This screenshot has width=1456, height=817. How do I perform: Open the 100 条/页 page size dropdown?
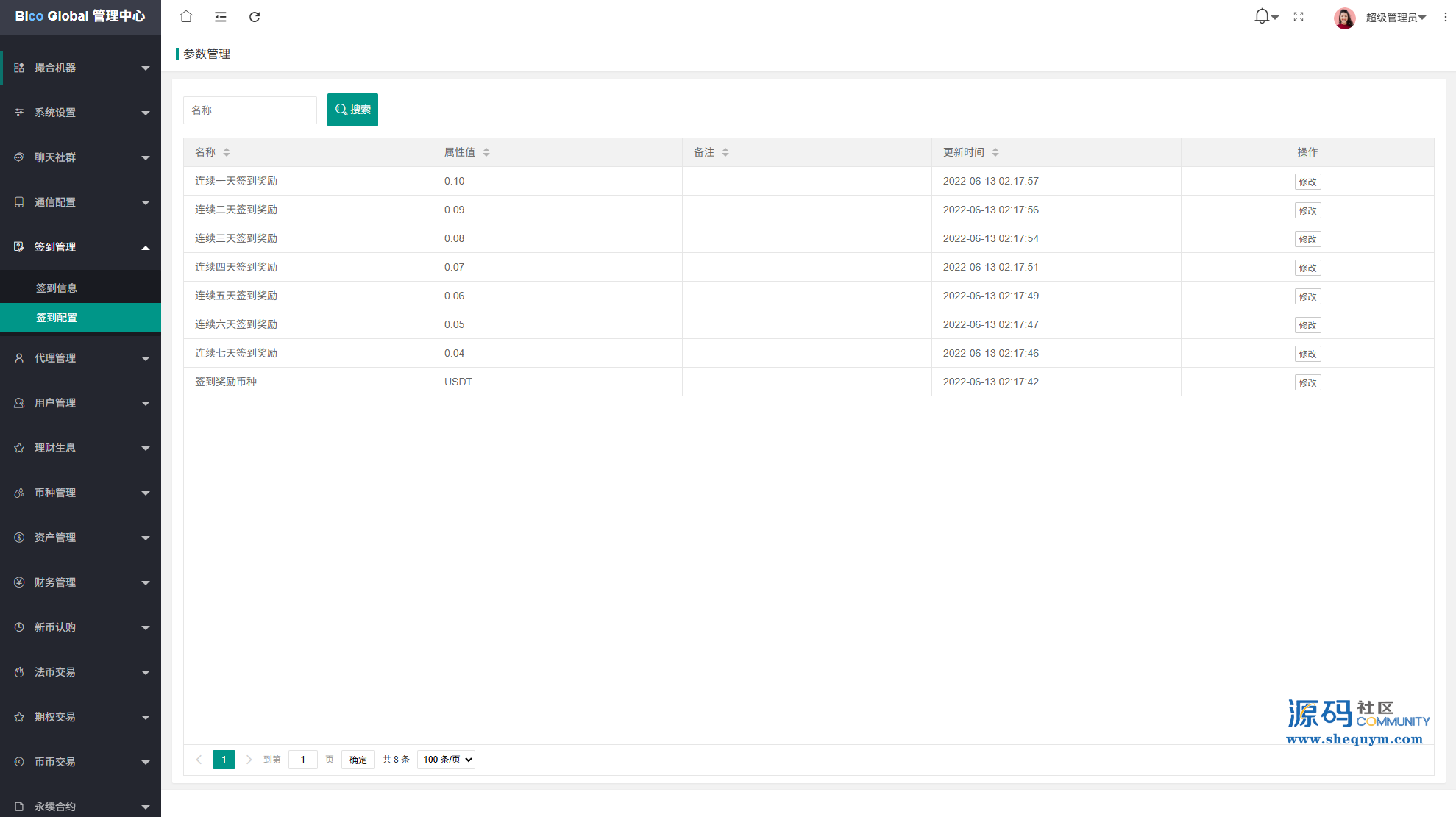point(446,760)
